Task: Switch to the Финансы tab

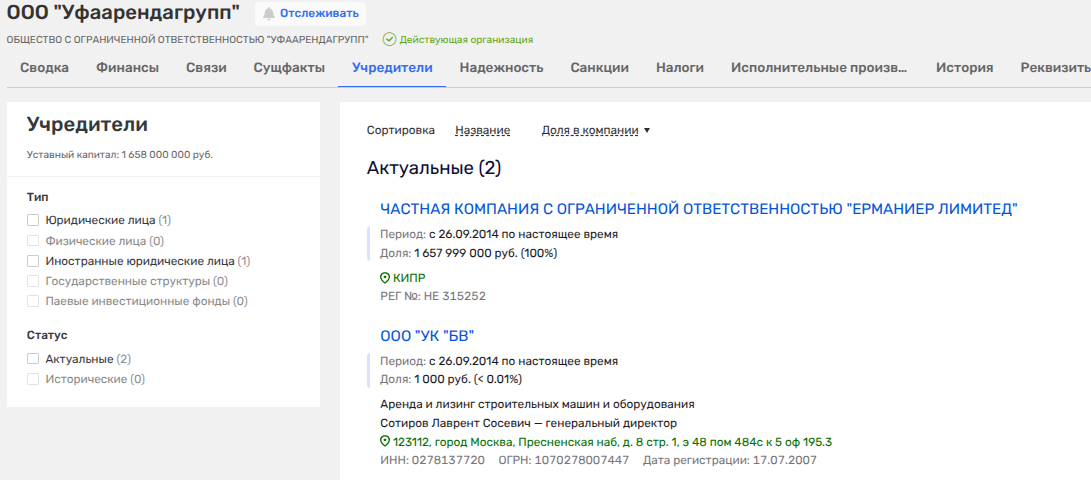Action: [x=127, y=68]
